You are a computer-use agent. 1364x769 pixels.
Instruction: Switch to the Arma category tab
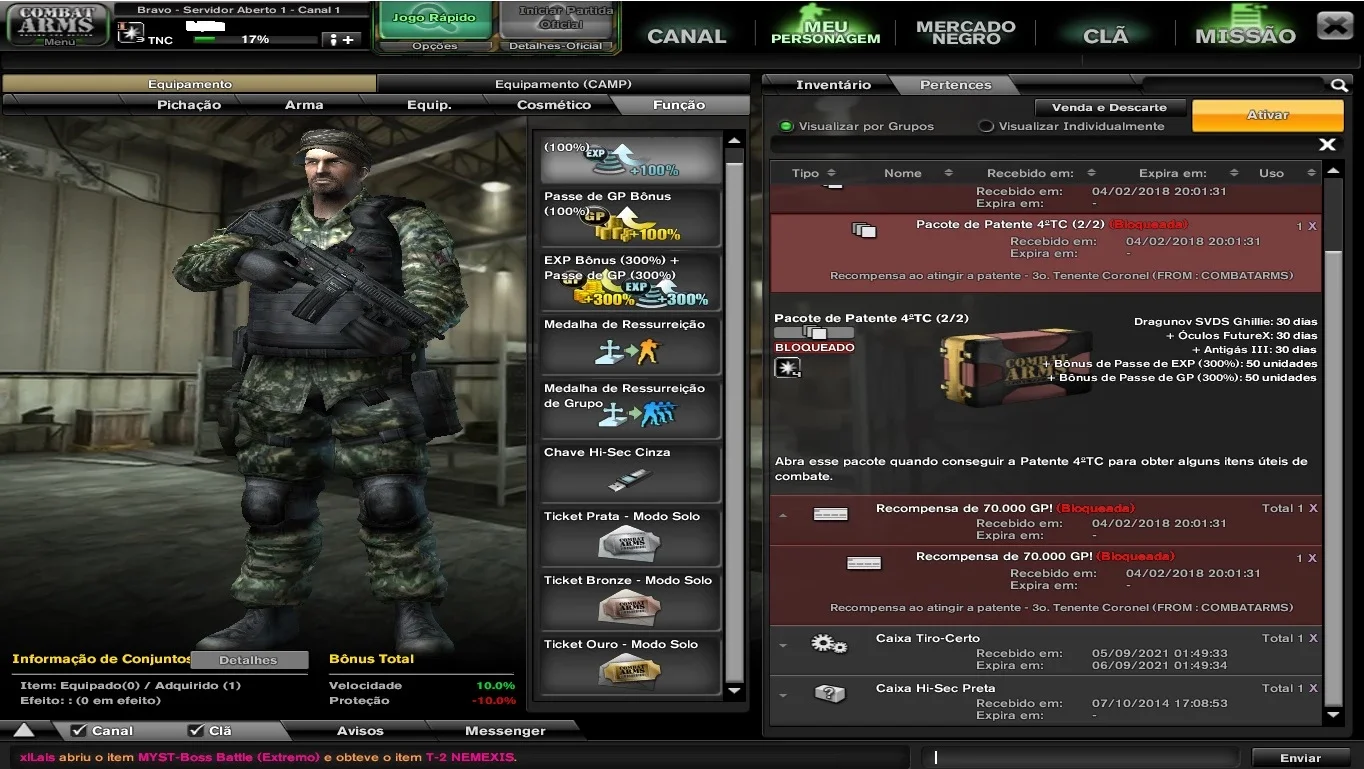[x=304, y=105]
